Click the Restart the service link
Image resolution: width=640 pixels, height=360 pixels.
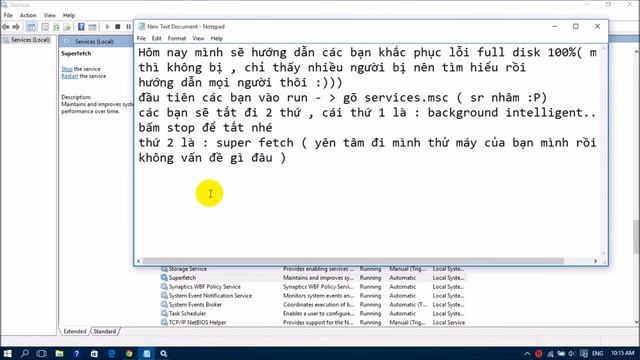click(69, 76)
